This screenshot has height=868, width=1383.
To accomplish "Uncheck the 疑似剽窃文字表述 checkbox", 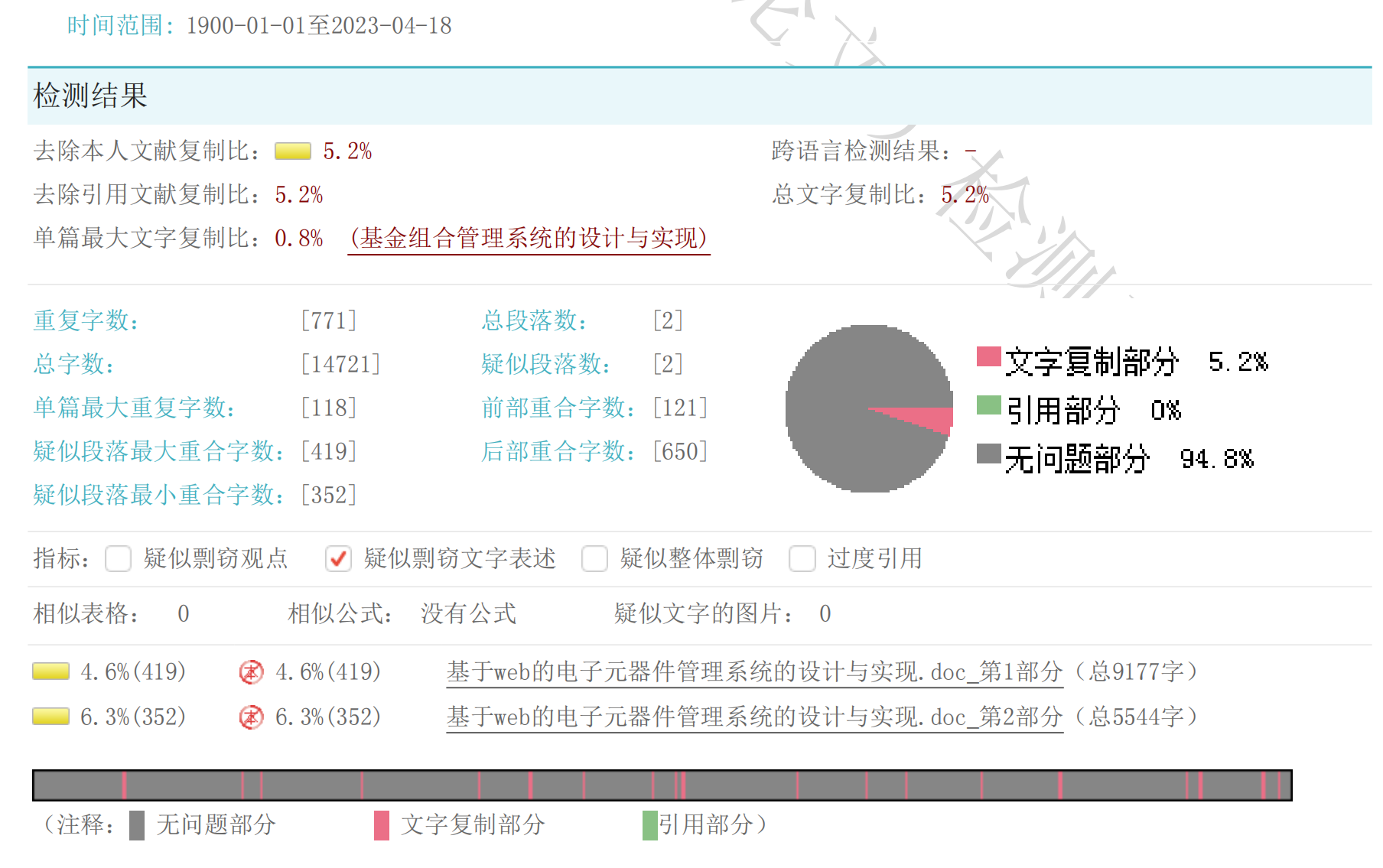I will coord(339,559).
